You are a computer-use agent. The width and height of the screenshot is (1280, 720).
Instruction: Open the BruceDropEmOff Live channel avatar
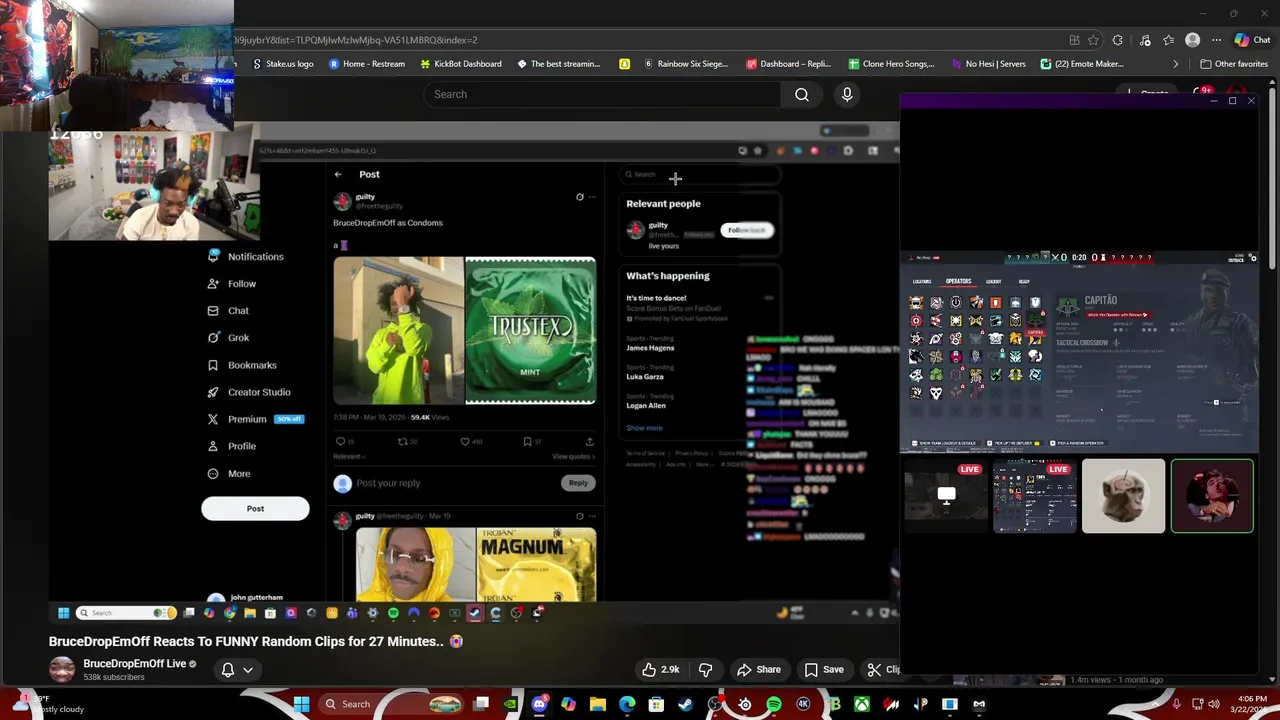pos(62,669)
